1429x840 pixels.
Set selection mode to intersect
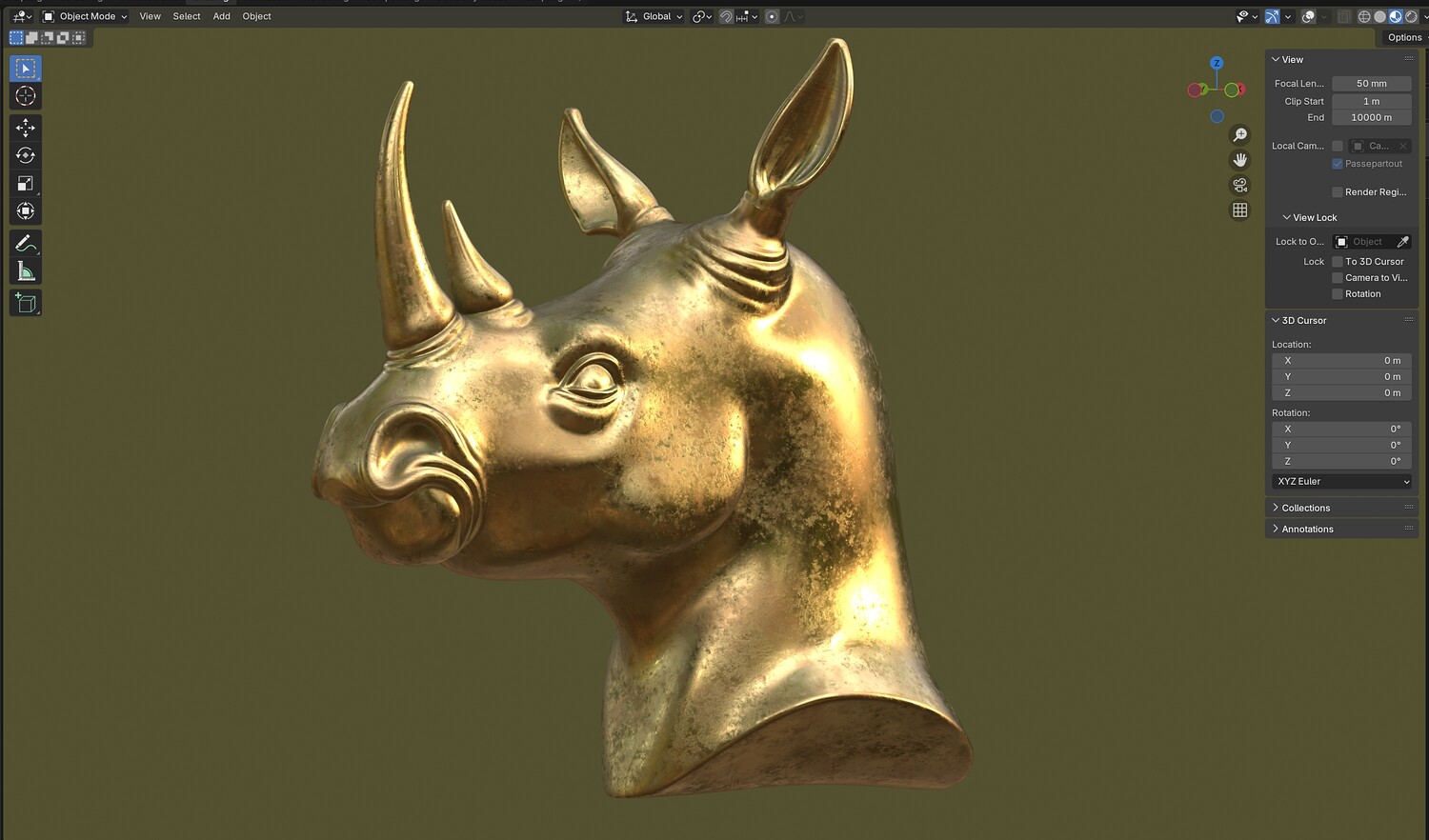point(78,38)
